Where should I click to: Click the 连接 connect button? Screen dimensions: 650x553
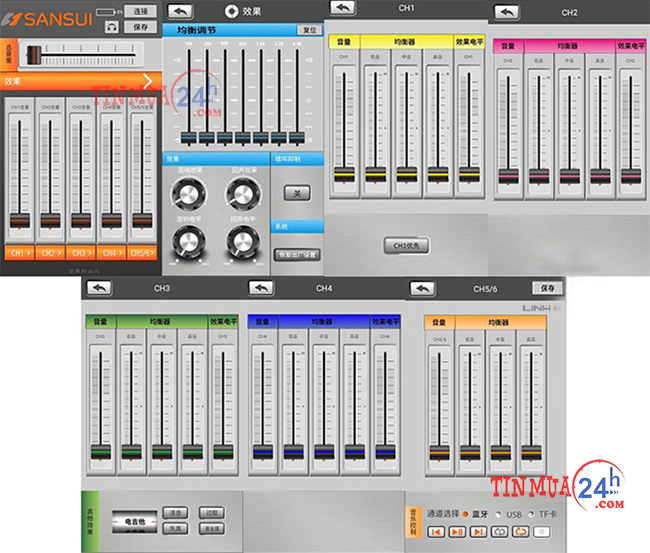[138, 11]
